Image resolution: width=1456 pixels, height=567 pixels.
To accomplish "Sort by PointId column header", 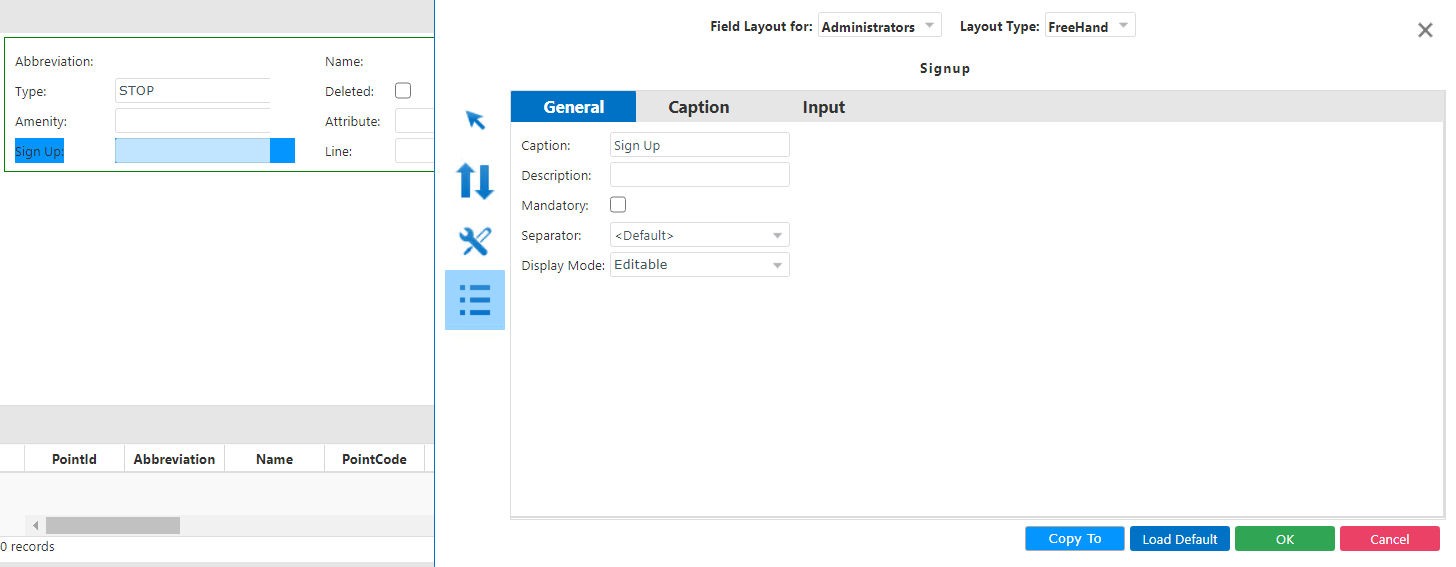I will click(x=75, y=459).
